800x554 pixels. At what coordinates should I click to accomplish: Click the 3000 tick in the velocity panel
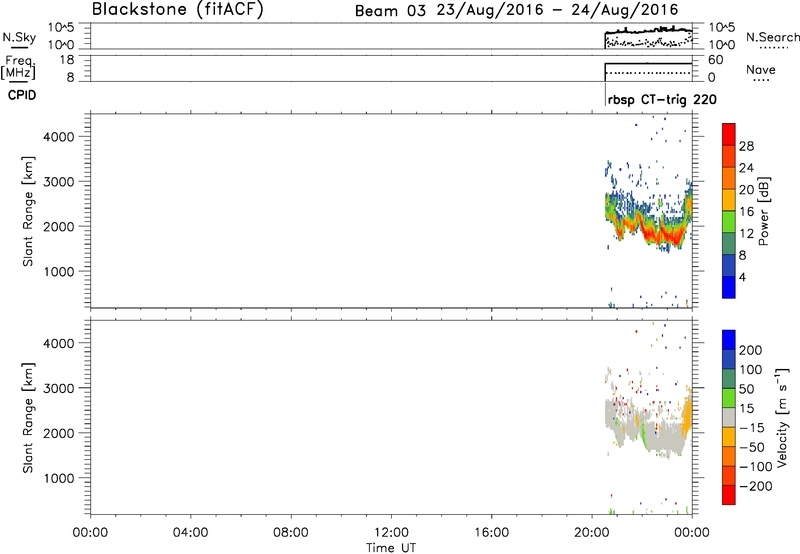pyautogui.click(x=59, y=388)
